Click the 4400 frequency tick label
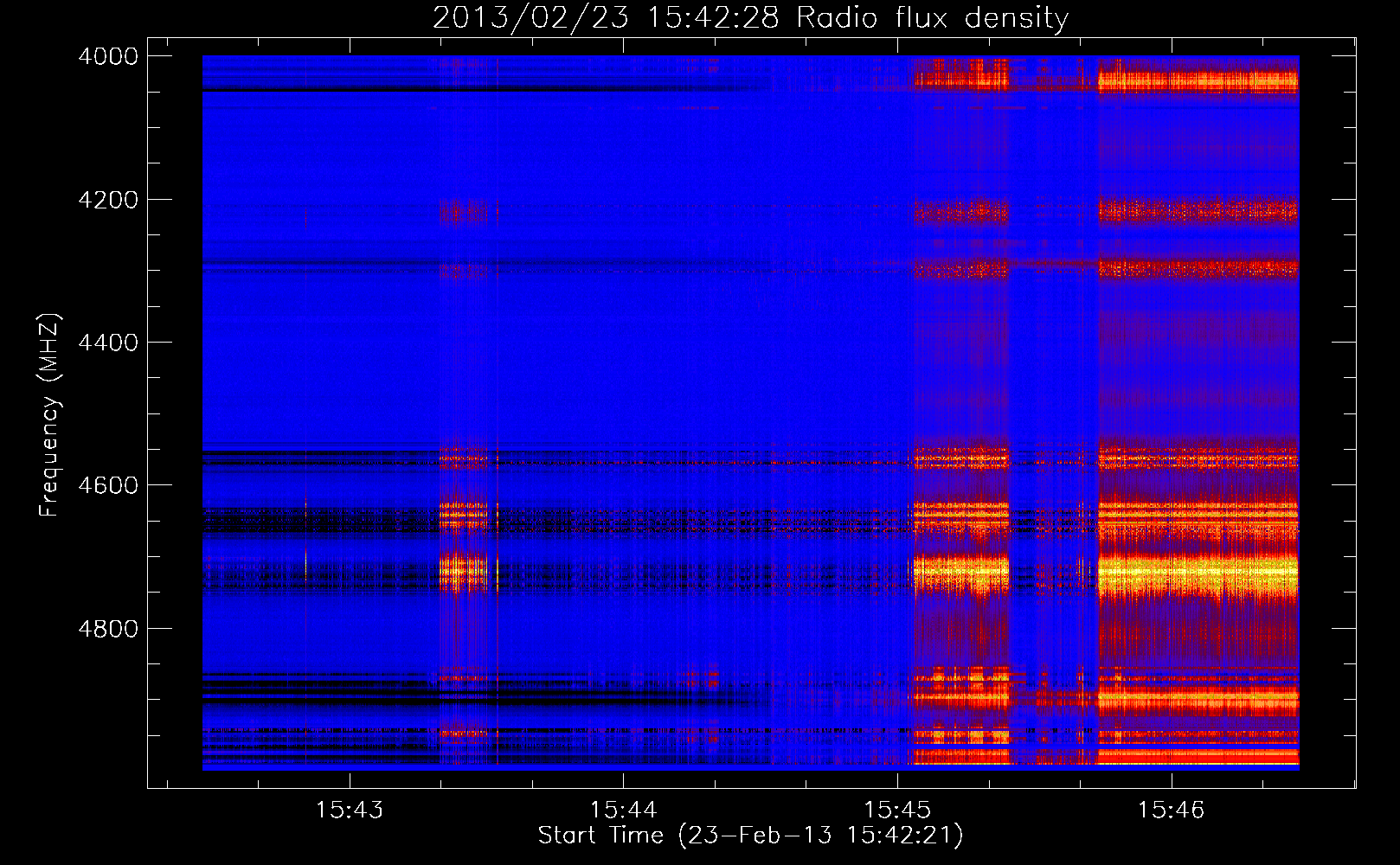Viewport: 1400px width, 865px height. (x=108, y=343)
